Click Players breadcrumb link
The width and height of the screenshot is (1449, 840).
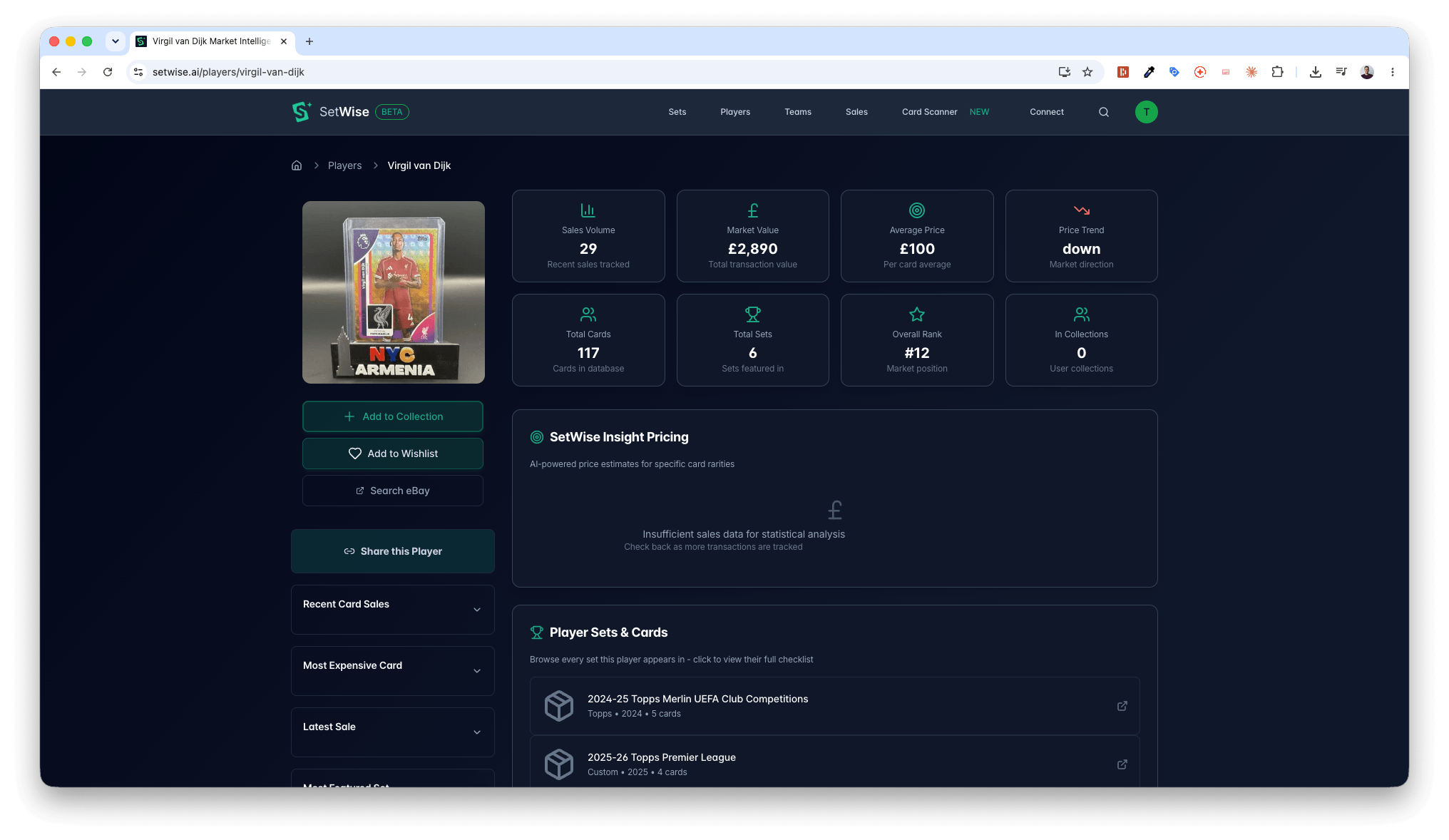pos(344,165)
